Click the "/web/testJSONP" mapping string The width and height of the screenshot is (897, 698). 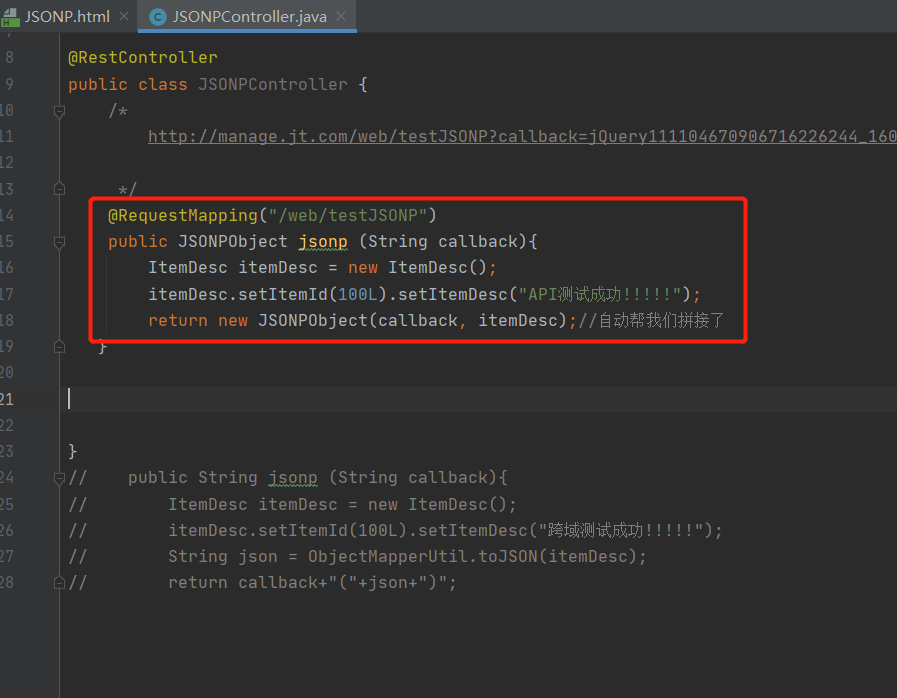coord(348,215)
